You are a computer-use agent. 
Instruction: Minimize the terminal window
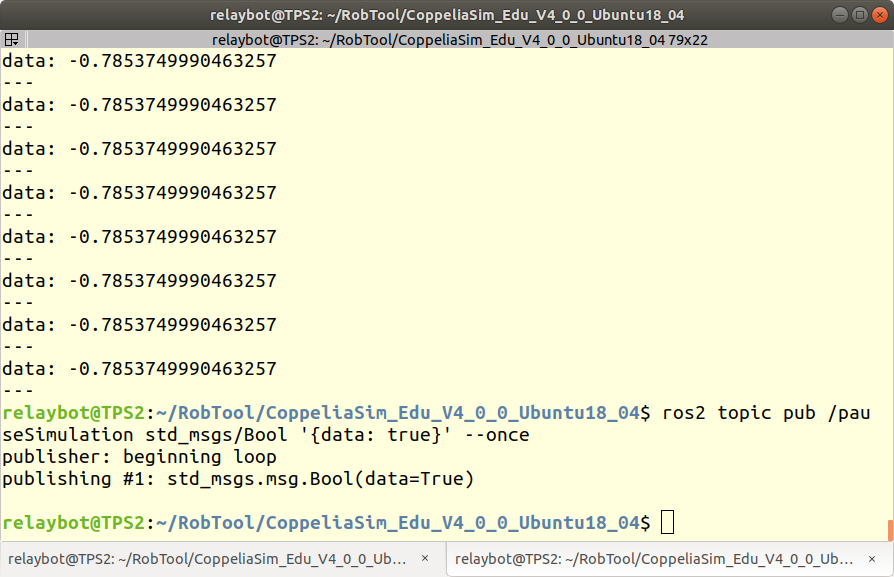click(839, 15)
